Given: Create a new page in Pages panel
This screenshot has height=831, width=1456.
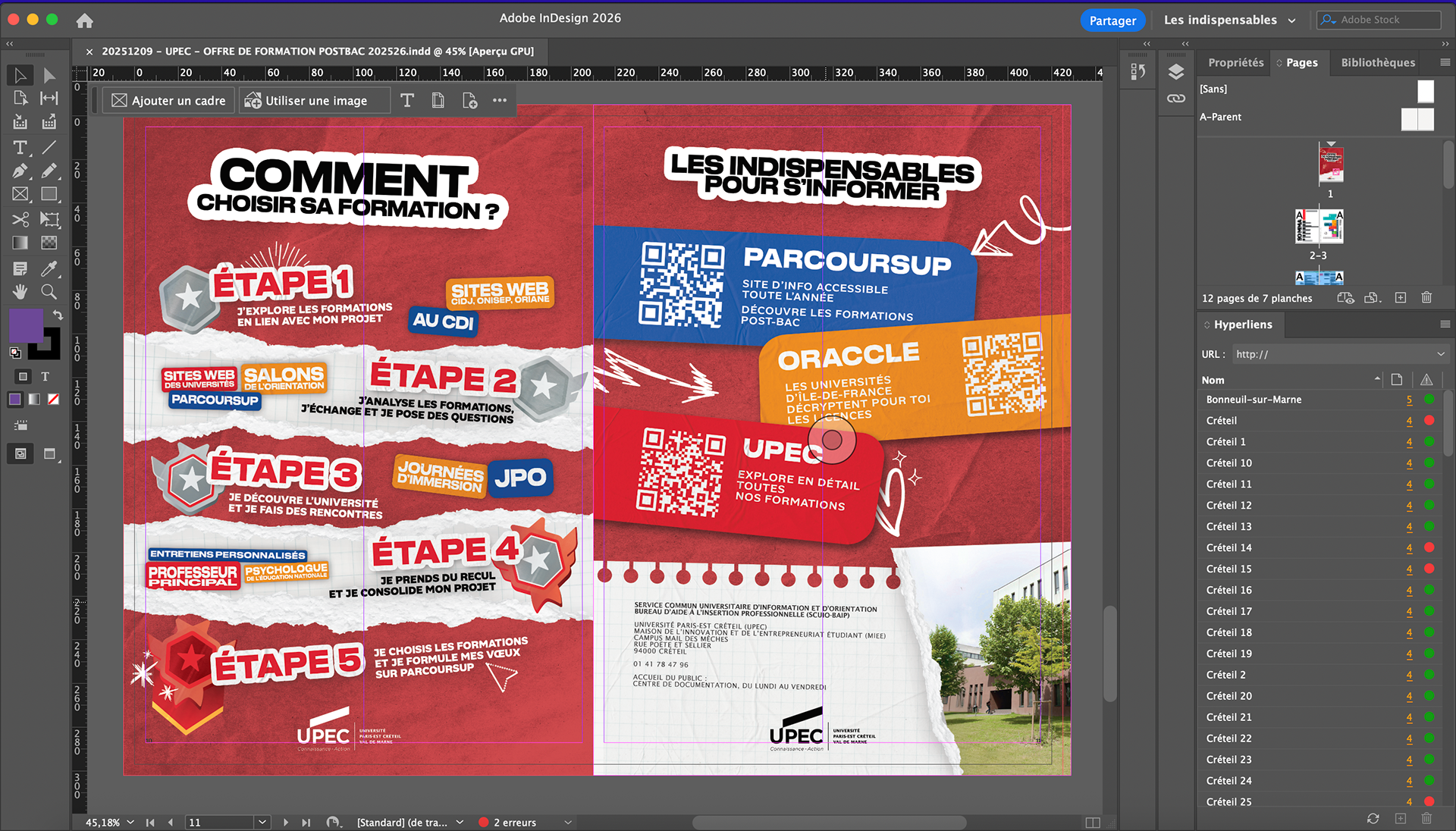Looking at the screenshot, I should (x=1401, y=298).
